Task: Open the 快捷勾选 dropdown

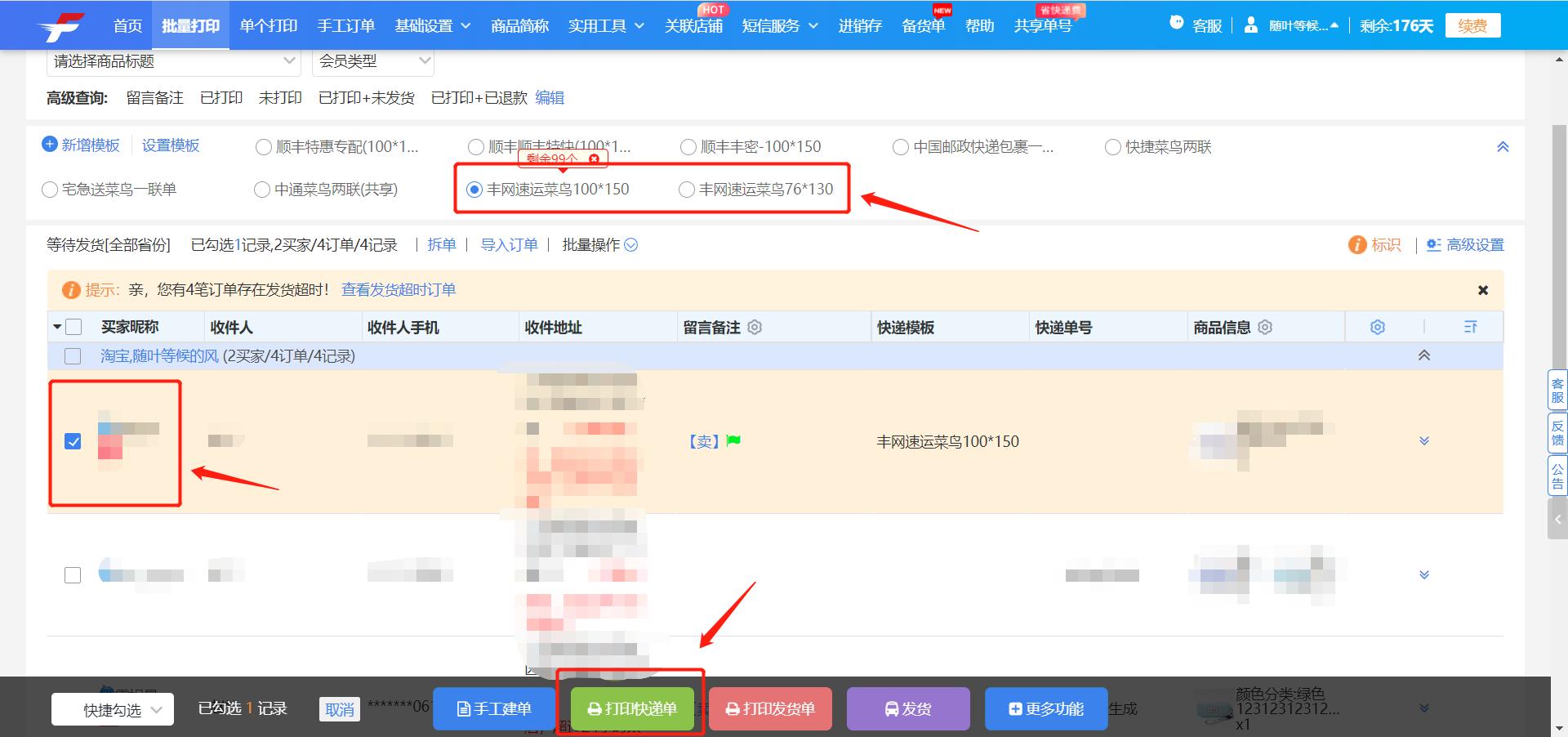Action: click(x=113, y=709)
